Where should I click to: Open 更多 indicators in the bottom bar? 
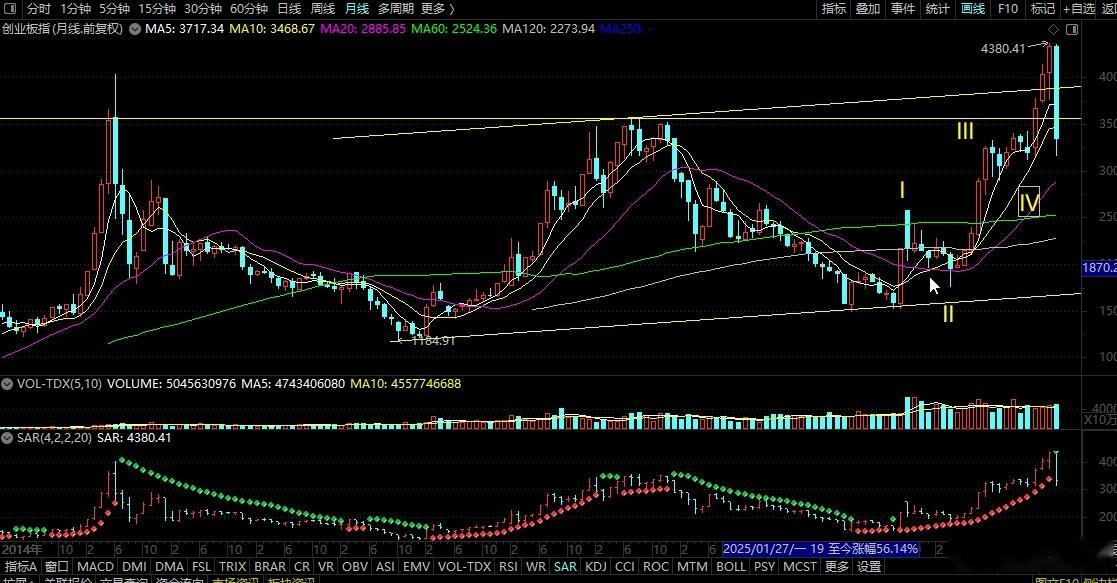[836, 567]
